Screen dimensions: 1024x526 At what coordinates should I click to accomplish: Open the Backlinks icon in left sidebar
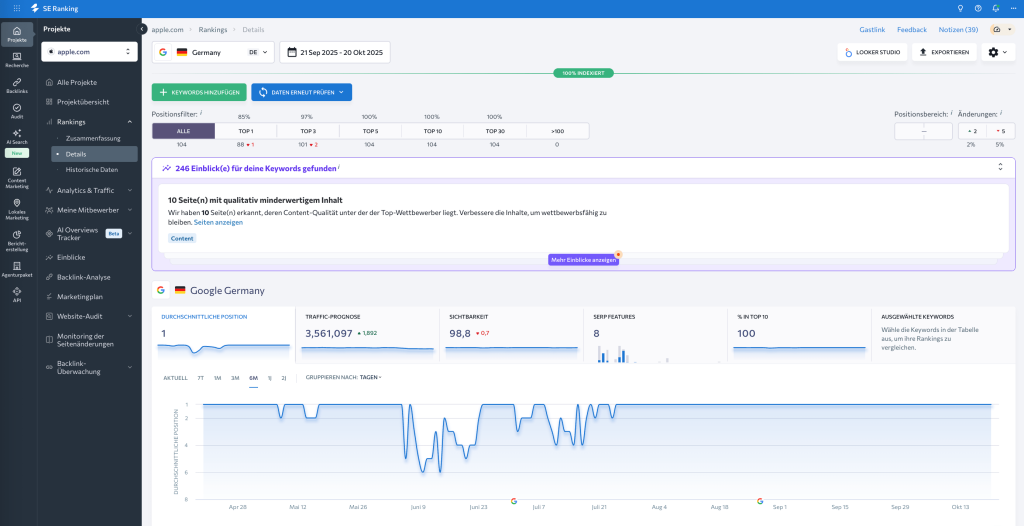16,82
